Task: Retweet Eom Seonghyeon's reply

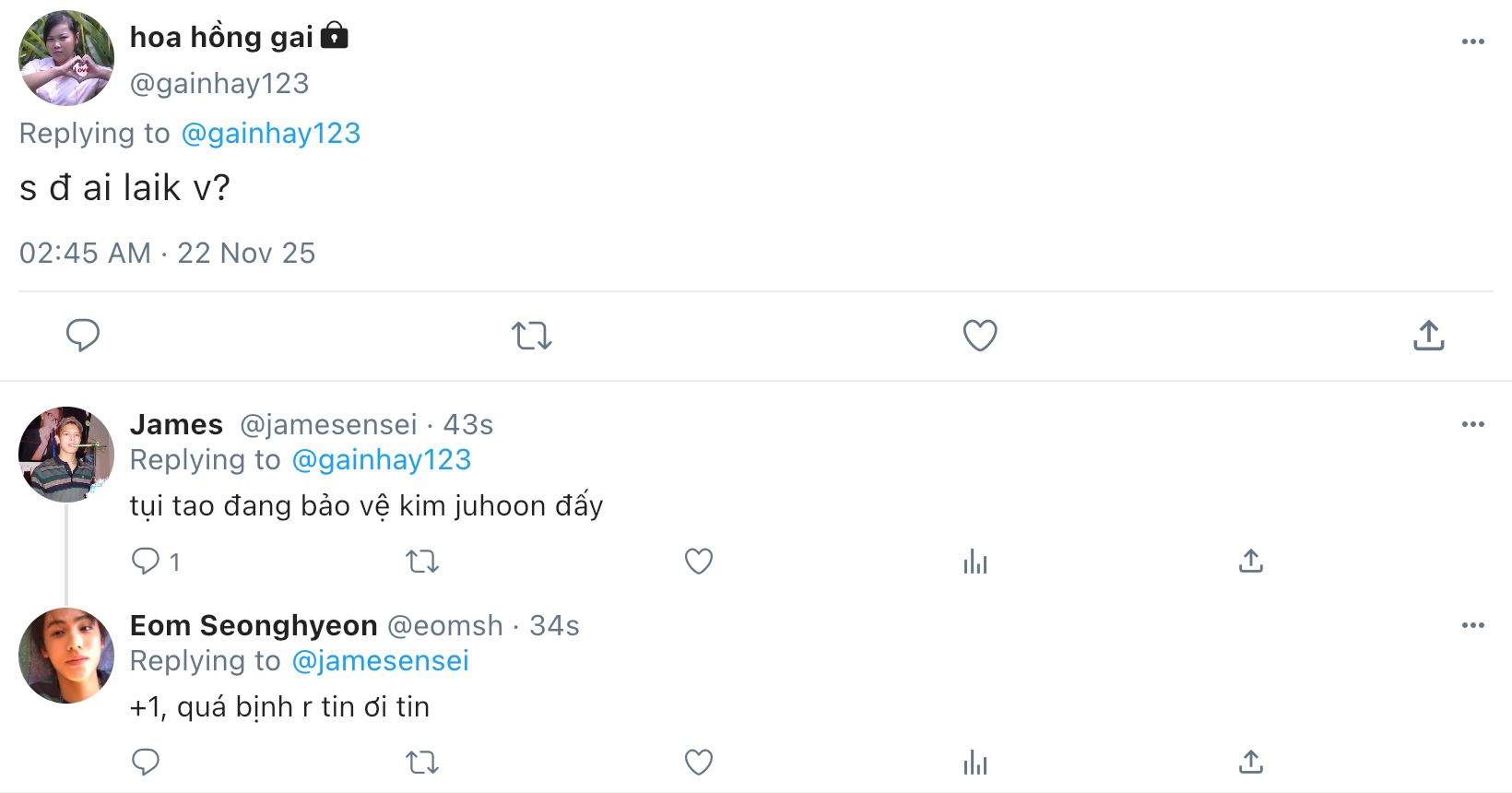Action: click(422, 762)
